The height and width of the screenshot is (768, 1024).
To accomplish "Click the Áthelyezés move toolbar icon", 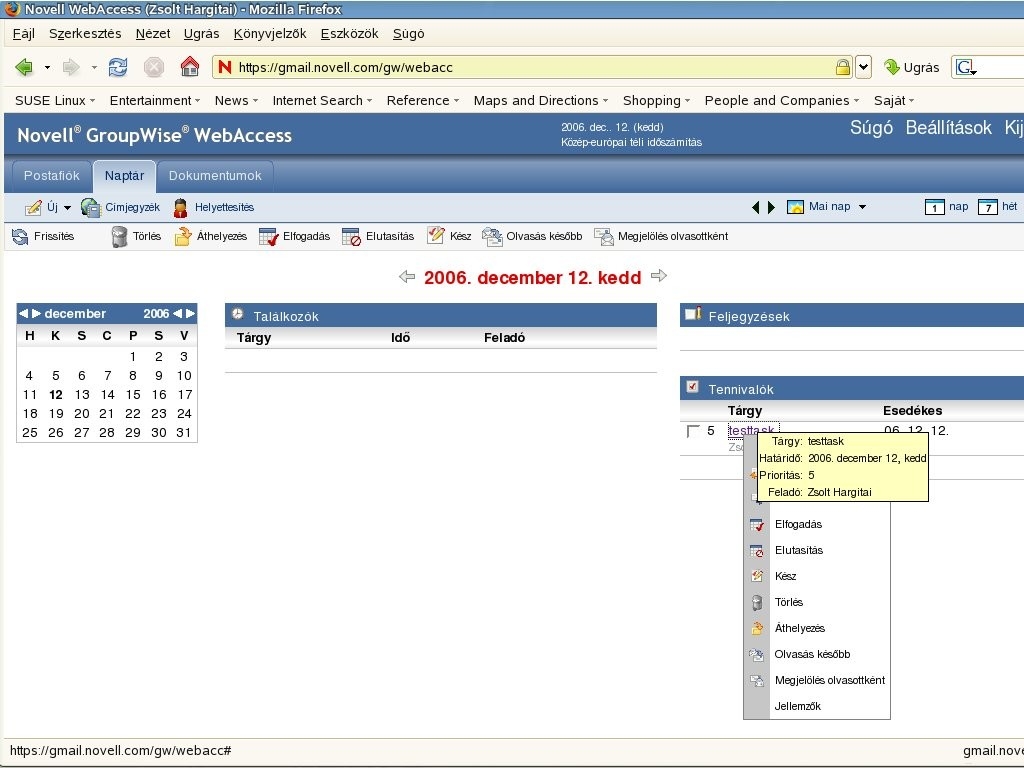I will (x=183, y=236).
